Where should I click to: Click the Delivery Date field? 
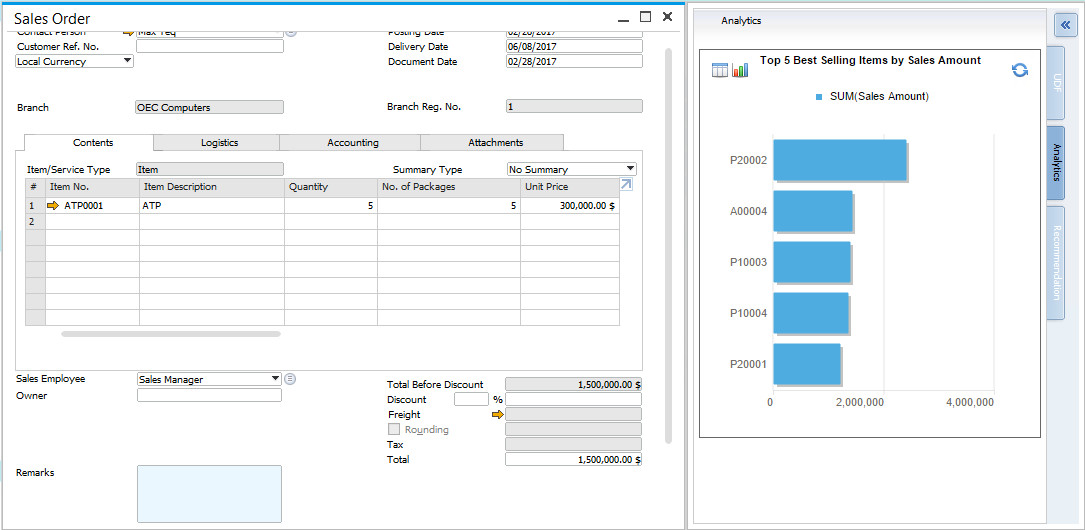574,46
